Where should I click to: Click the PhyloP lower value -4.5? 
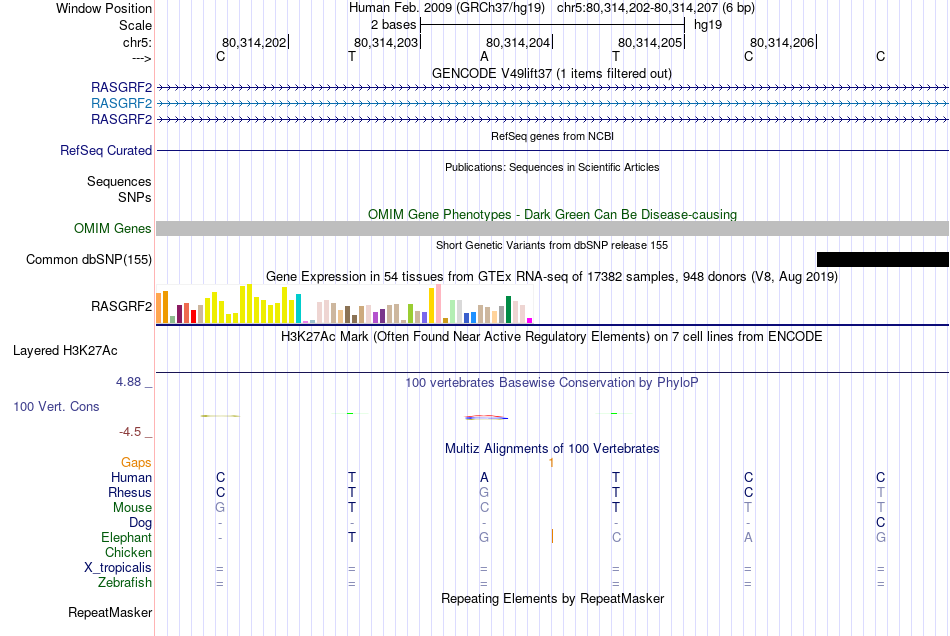tap(130, 432)
